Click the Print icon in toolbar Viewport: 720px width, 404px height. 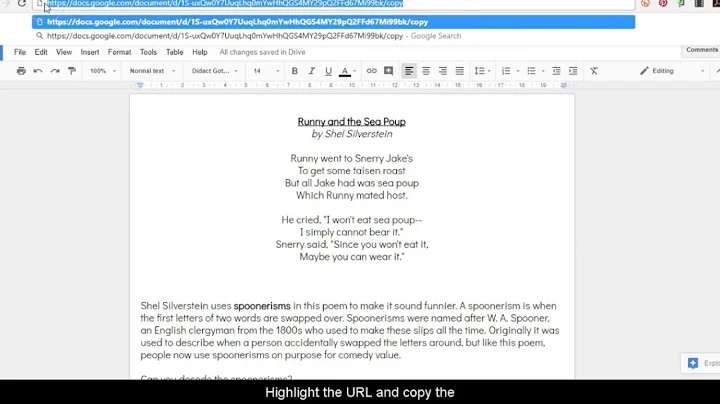tap(21, 71)
